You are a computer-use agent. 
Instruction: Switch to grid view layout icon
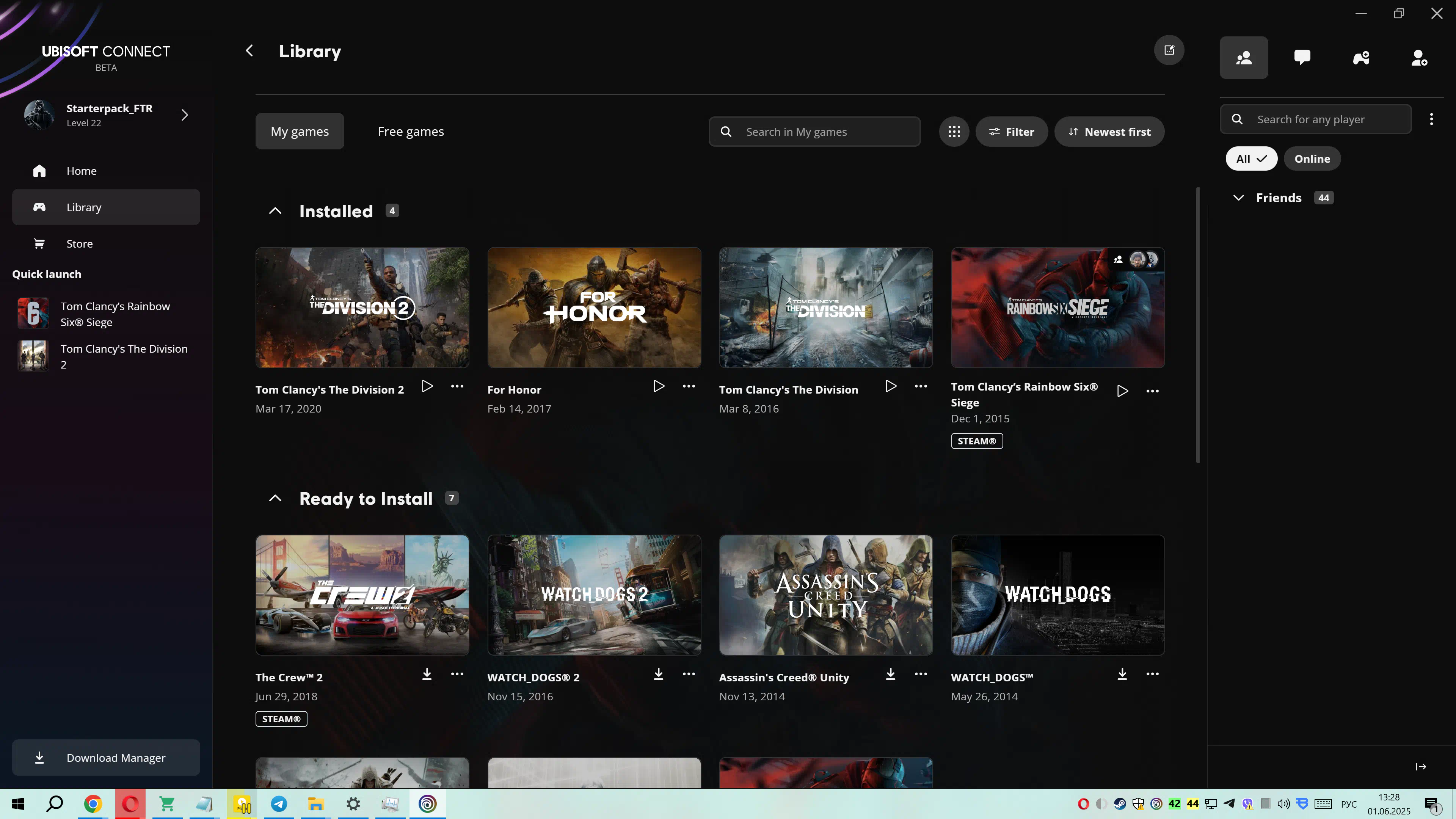pos(954,132)
